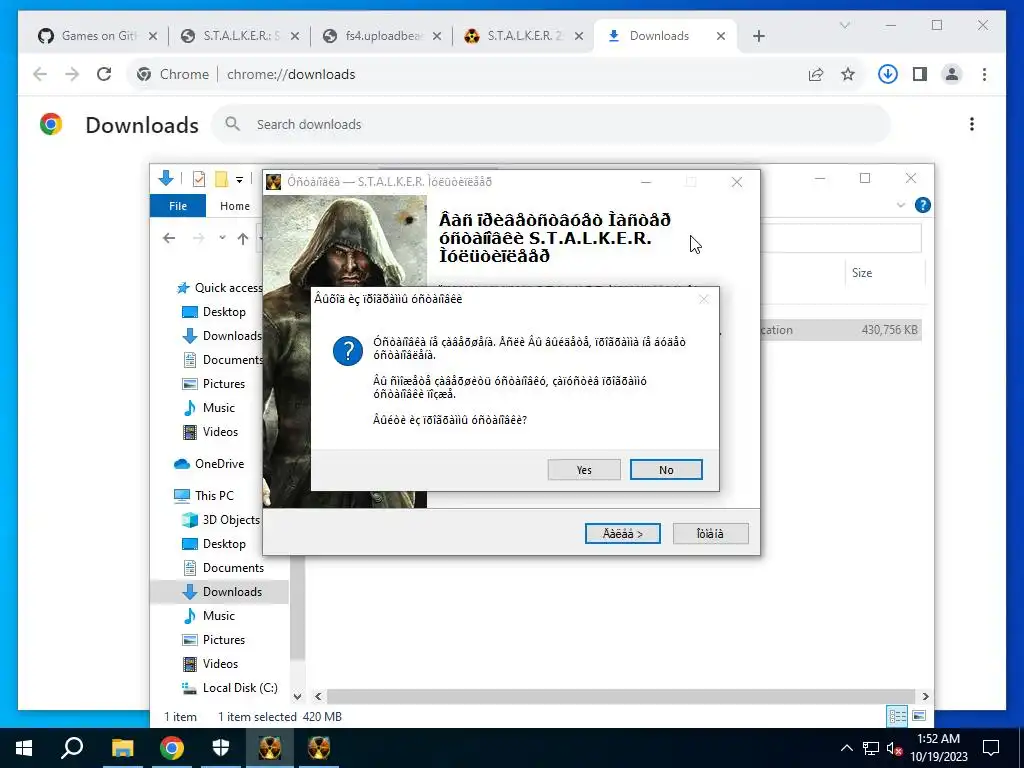The image size is (1024, 768).
Task: Select Desktop under Quick access
Action: (214, 312)
